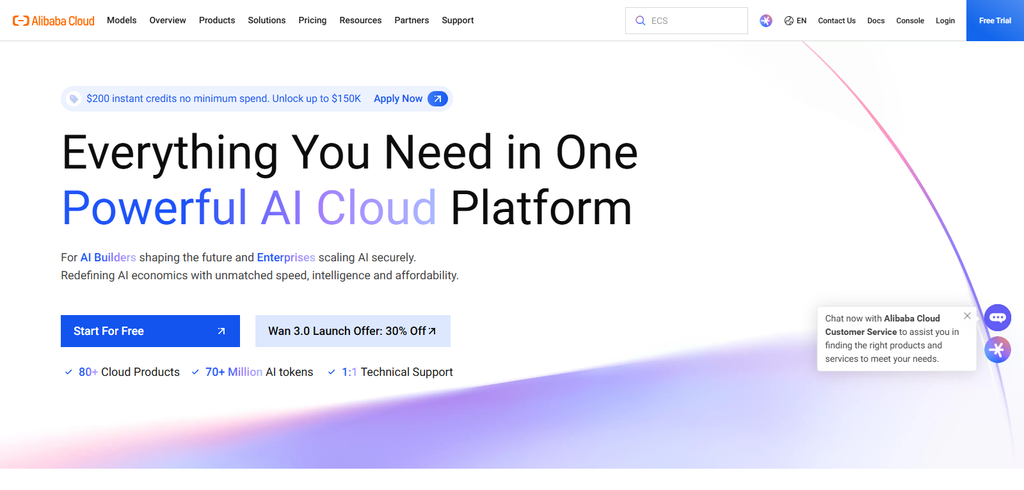Click the globe language icon
Screen dimensions: 1024x490
[x=788, y=21]
